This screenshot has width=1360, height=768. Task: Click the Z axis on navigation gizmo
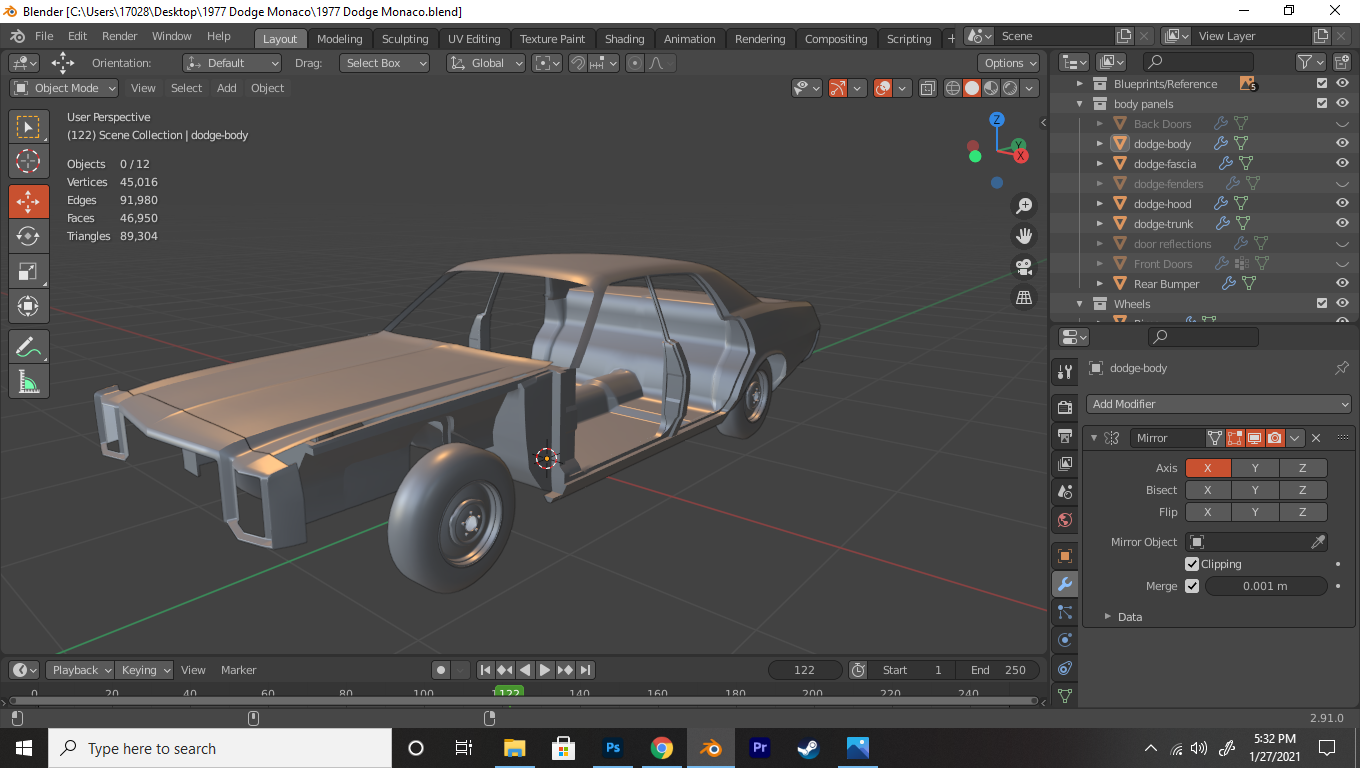pyautogui.click(x=996, y=120)
